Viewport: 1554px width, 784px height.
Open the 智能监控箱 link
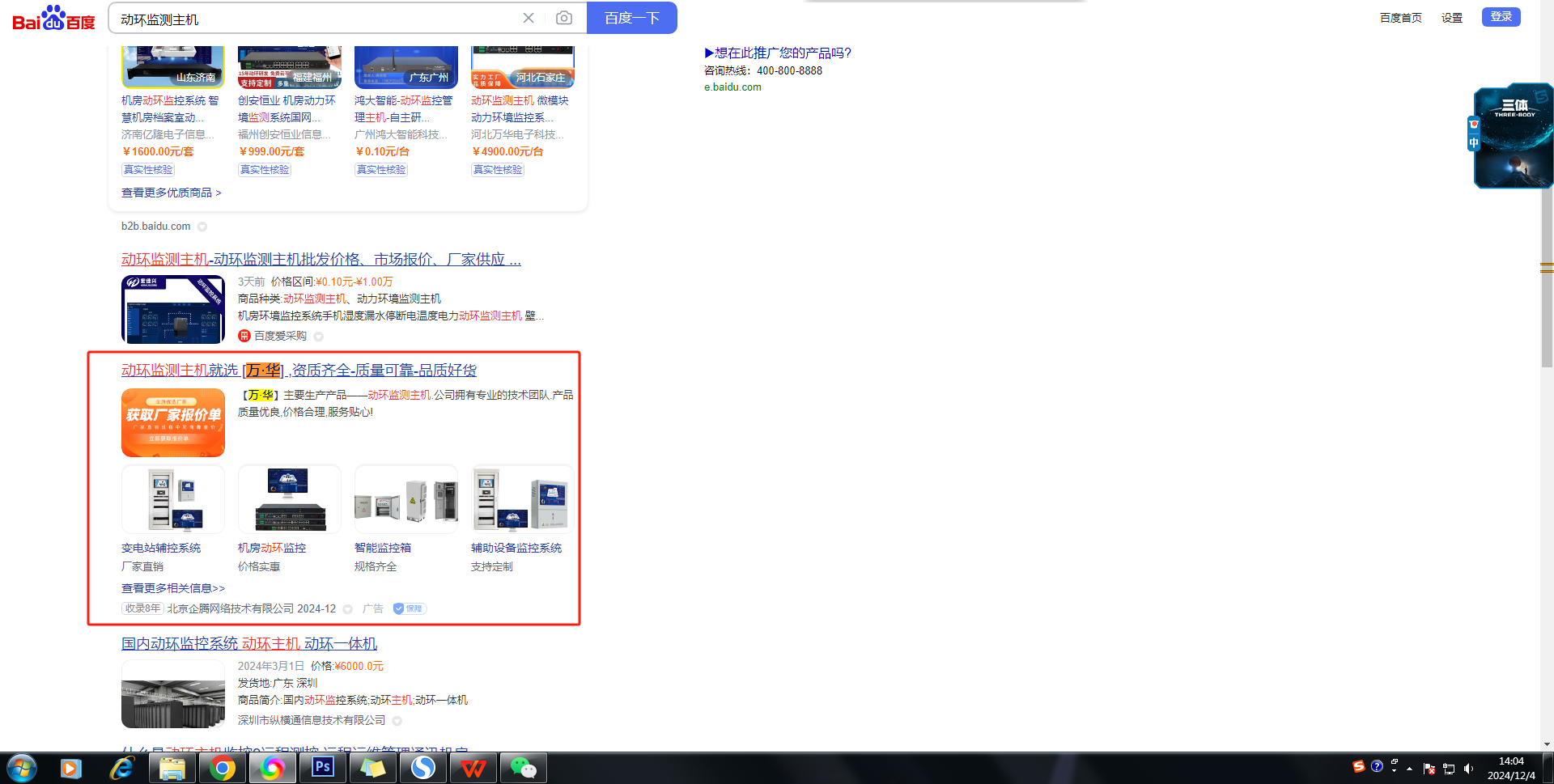(383, 549)
